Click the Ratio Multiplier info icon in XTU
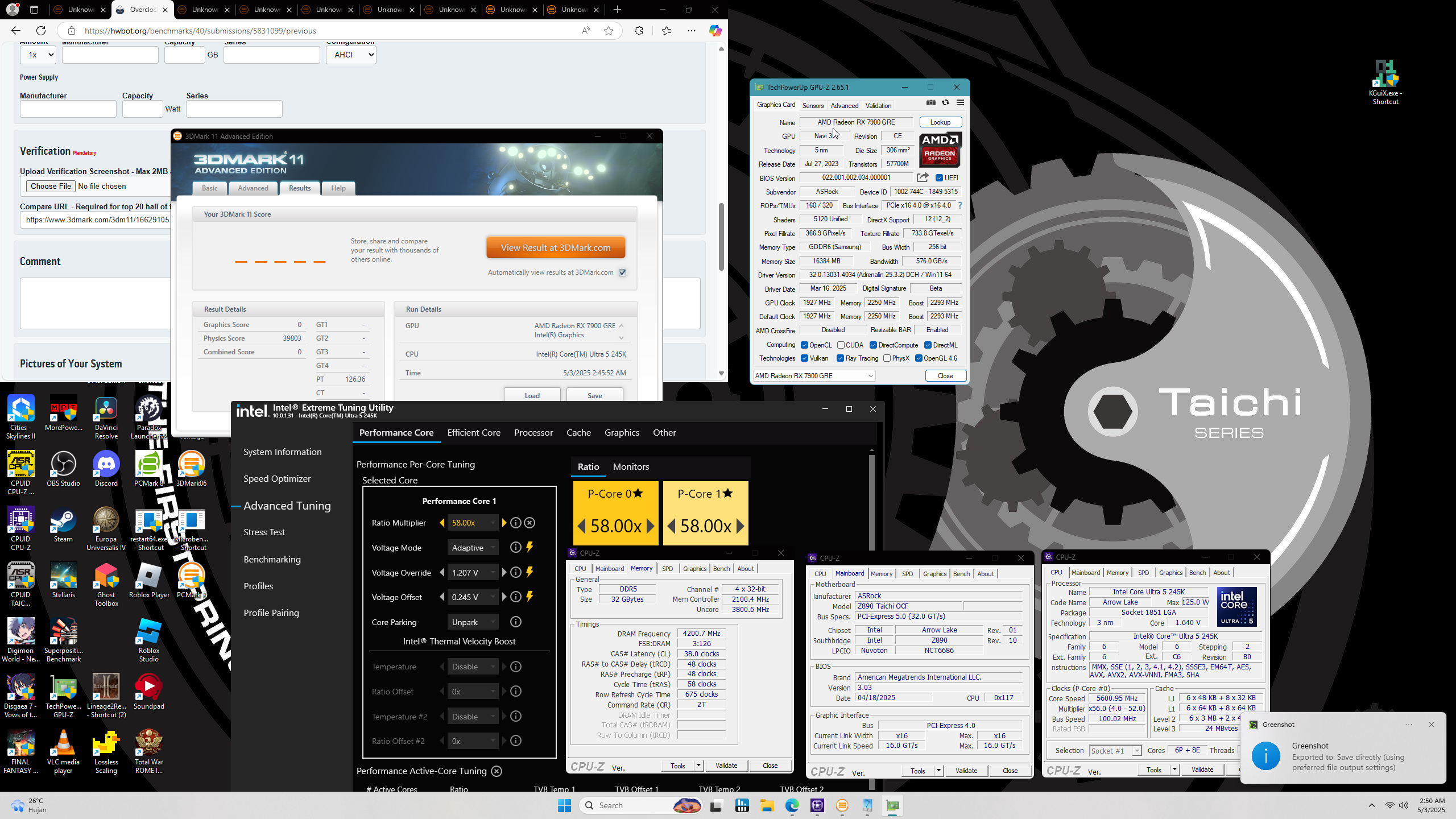 point(516,523)
